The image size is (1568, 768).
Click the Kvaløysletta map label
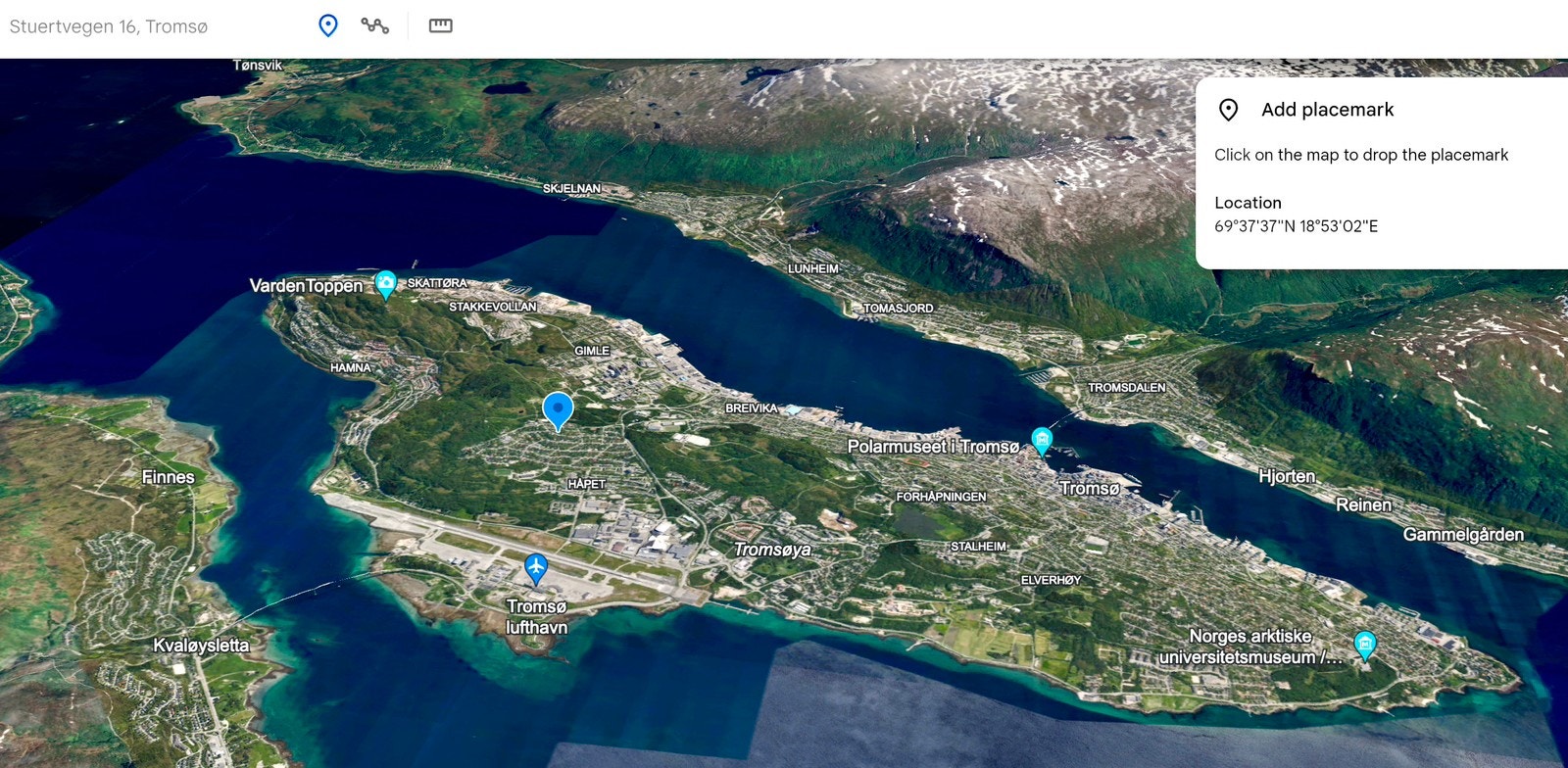[201, 646]
